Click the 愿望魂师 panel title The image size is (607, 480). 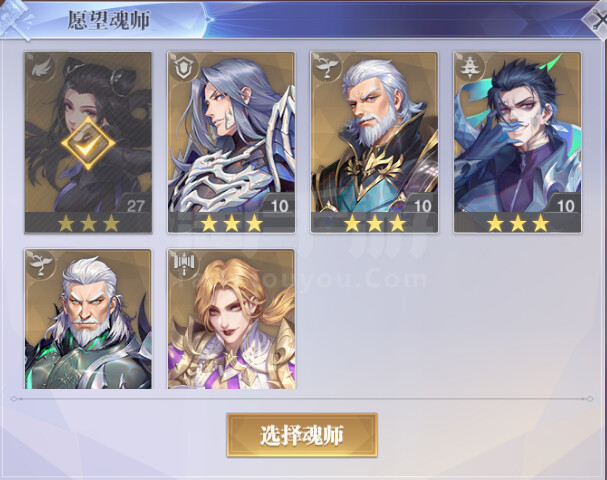pos(108,20)
